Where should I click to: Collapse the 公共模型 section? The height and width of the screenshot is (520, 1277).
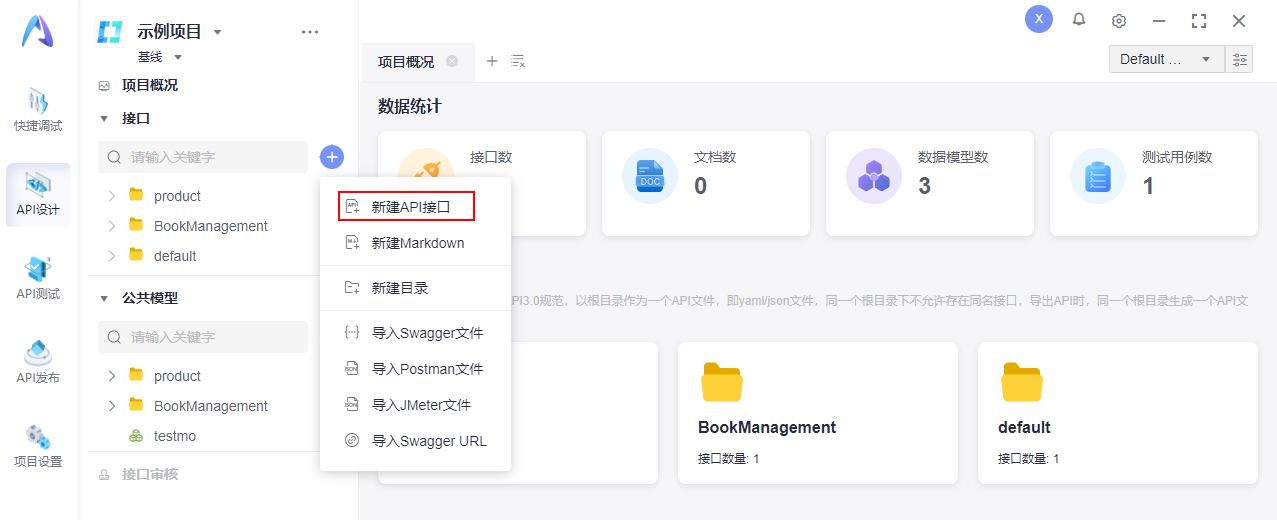tap(104, 298)
